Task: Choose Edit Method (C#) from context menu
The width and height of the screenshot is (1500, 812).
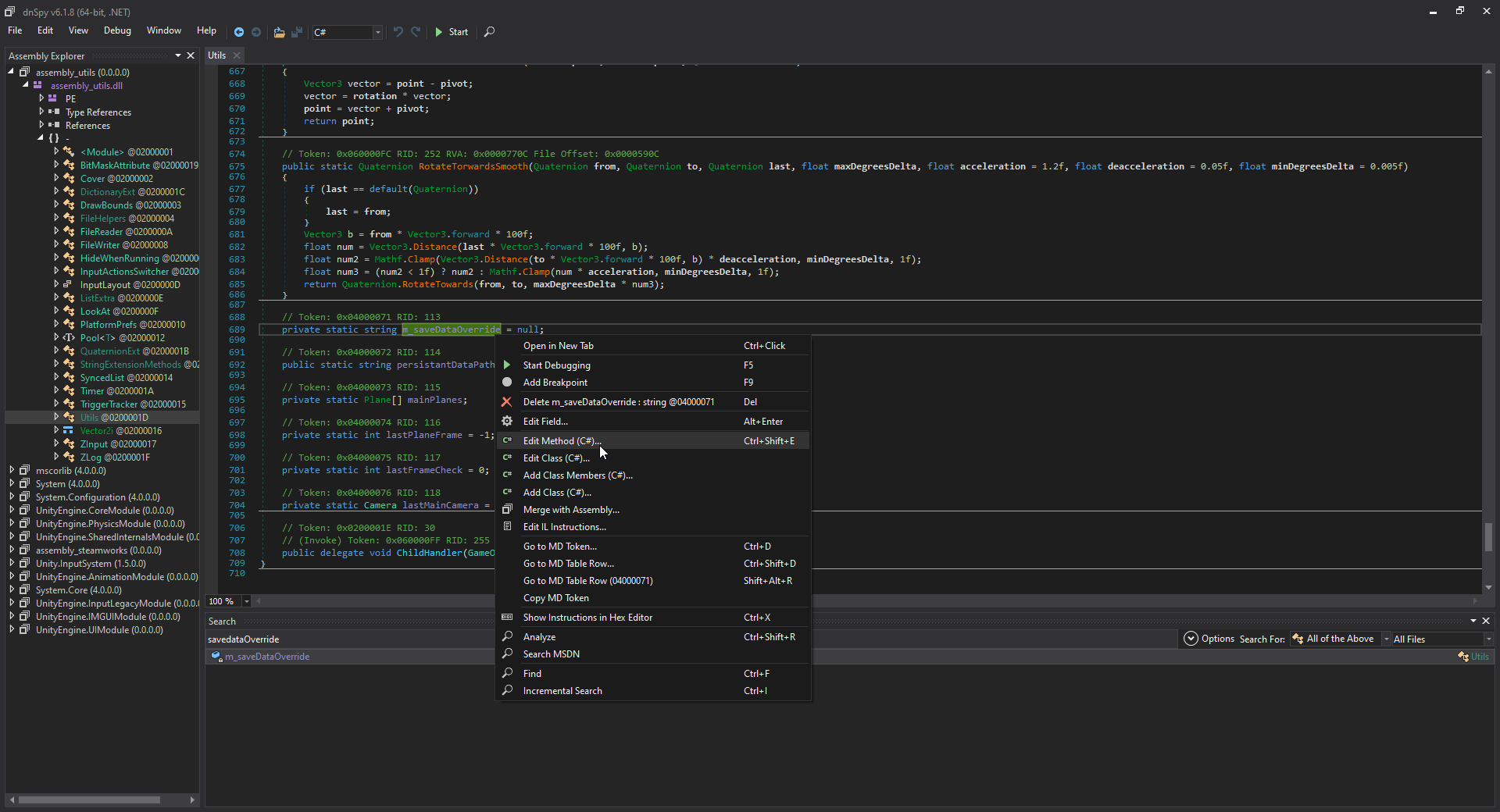Action: tap(562, 441)
